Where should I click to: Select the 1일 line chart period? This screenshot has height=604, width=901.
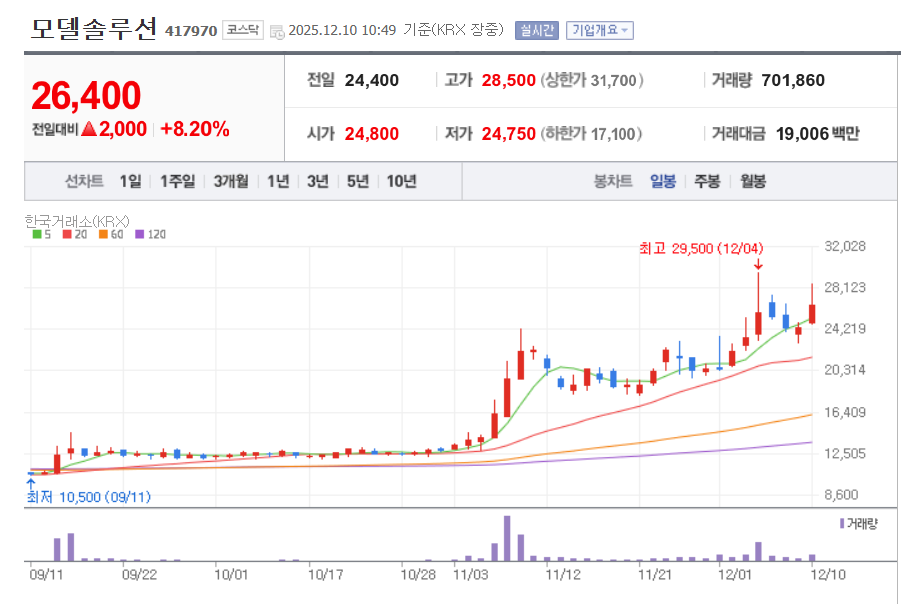coord(130,181)
